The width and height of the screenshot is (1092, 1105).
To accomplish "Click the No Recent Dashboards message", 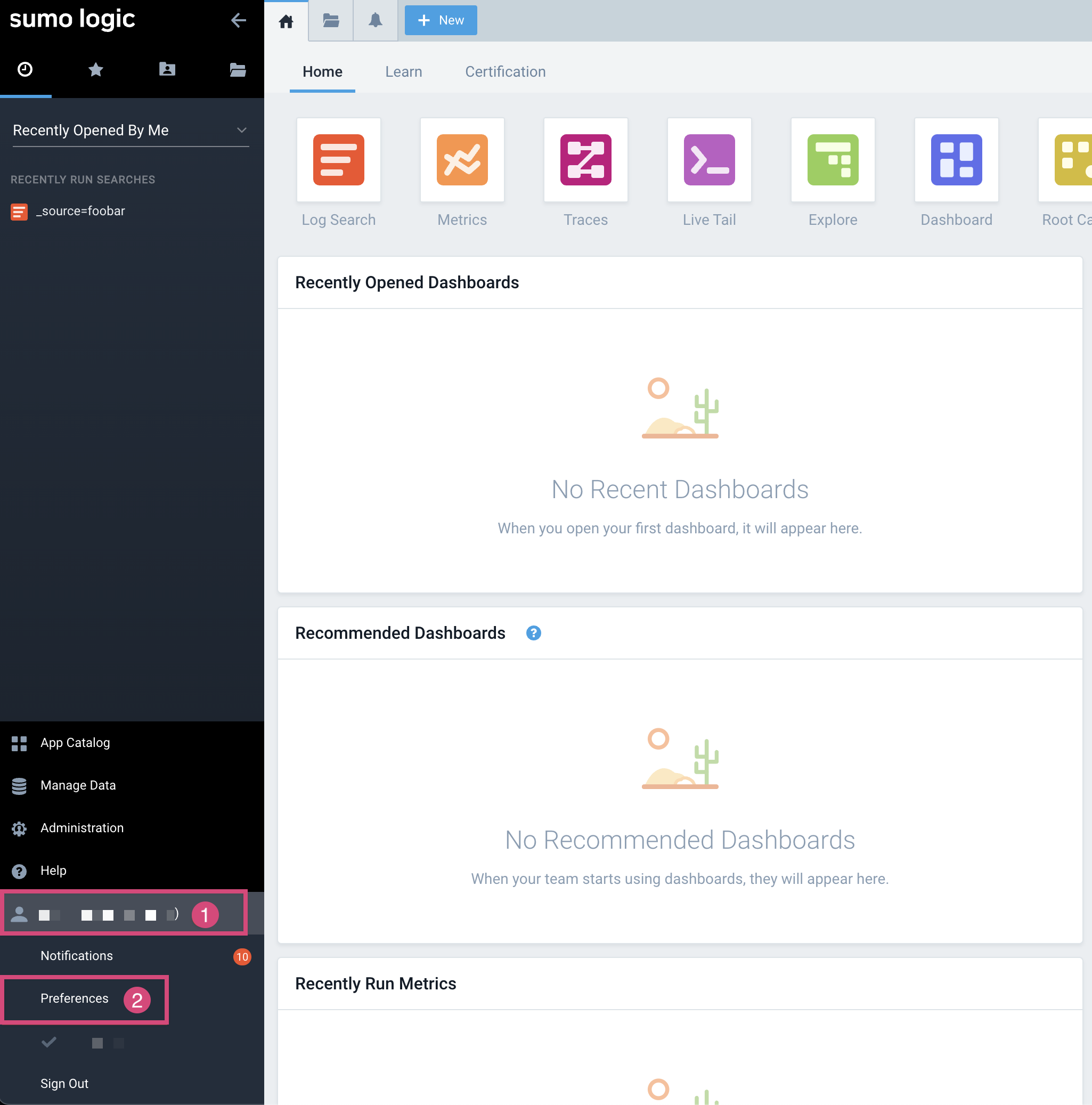I will [680, 490].
